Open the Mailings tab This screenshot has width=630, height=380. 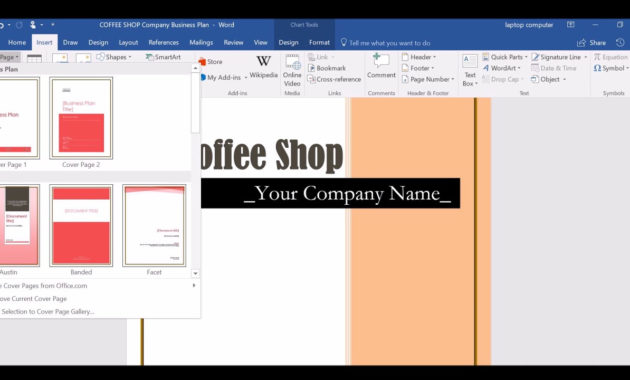201,42
